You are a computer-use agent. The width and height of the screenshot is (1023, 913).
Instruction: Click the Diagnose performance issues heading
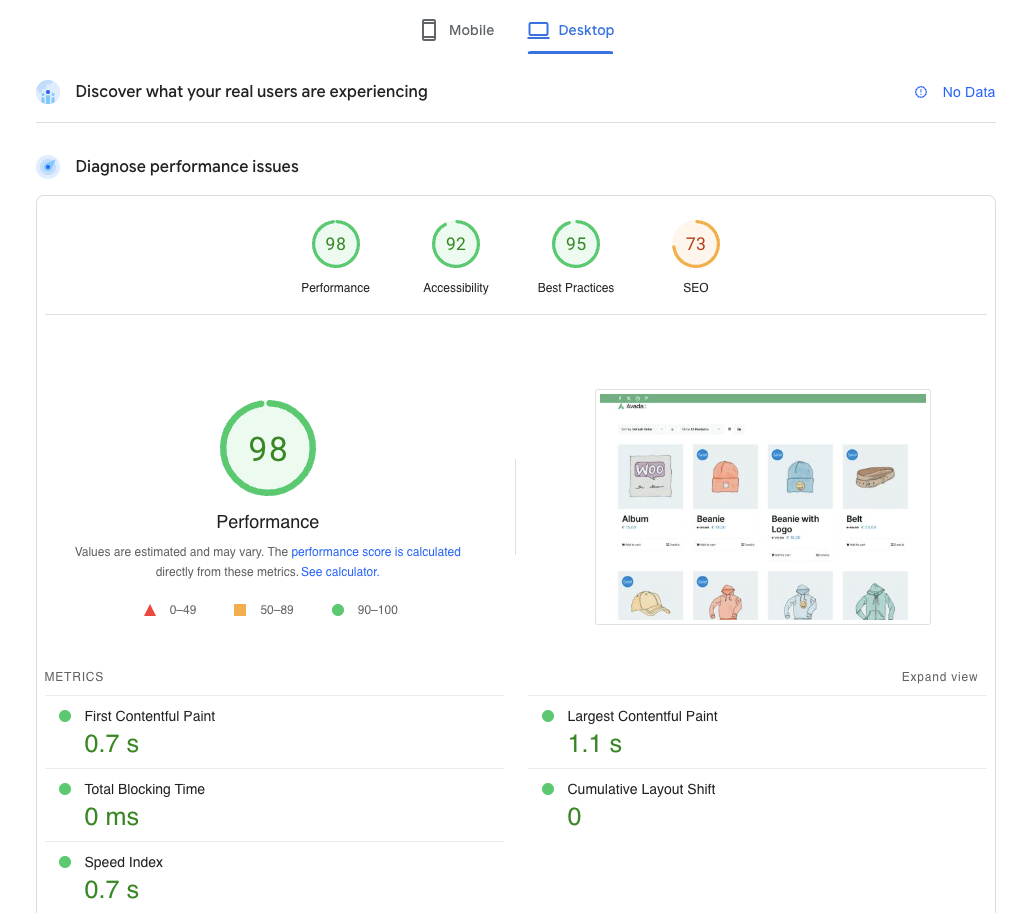[x=187, y=166]
